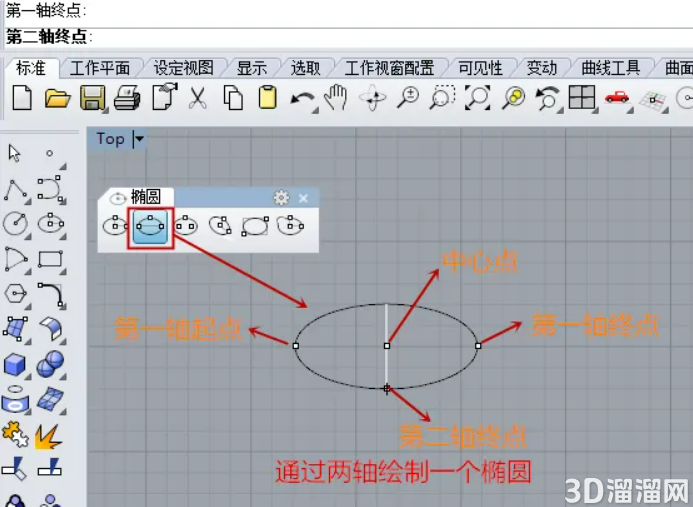Choose Ellipse around curve tool
The height and width of the screenshot is (507, 693).
(x=220, y=226)
